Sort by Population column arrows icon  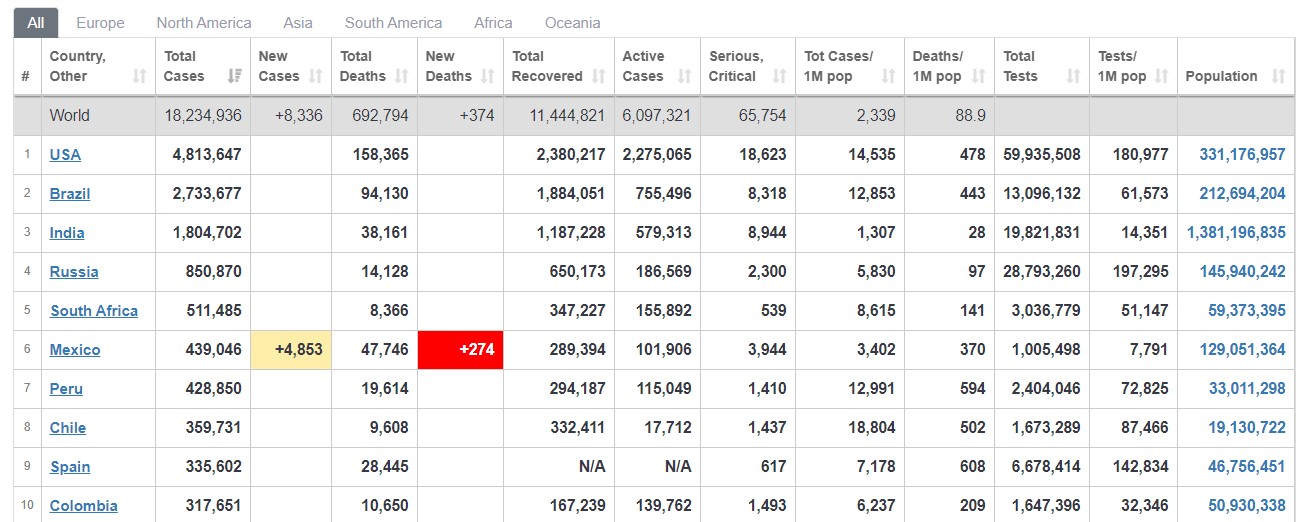1278,76
